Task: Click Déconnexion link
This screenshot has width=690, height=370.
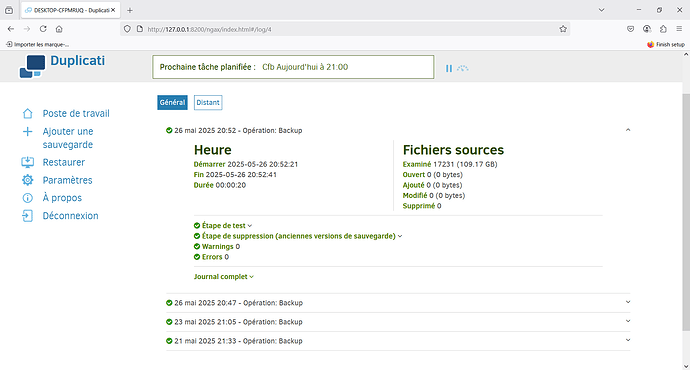Action: pyautogui.click(x=70, y=216)
